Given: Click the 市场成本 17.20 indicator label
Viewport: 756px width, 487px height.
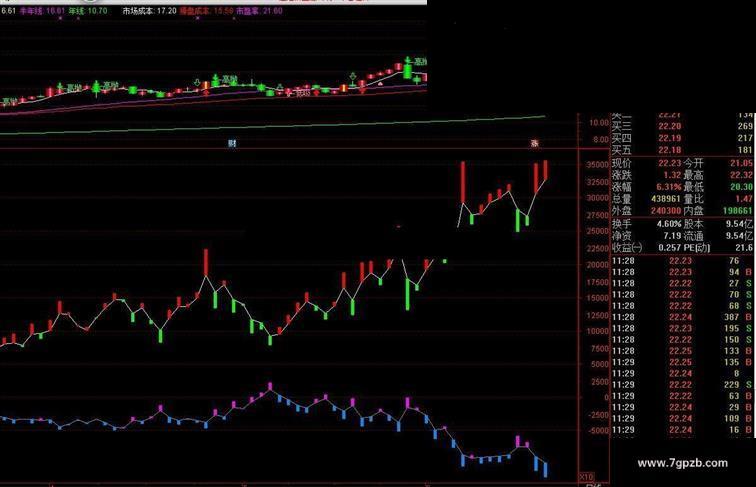Looking at the screenshot, I should pos(149,11).
